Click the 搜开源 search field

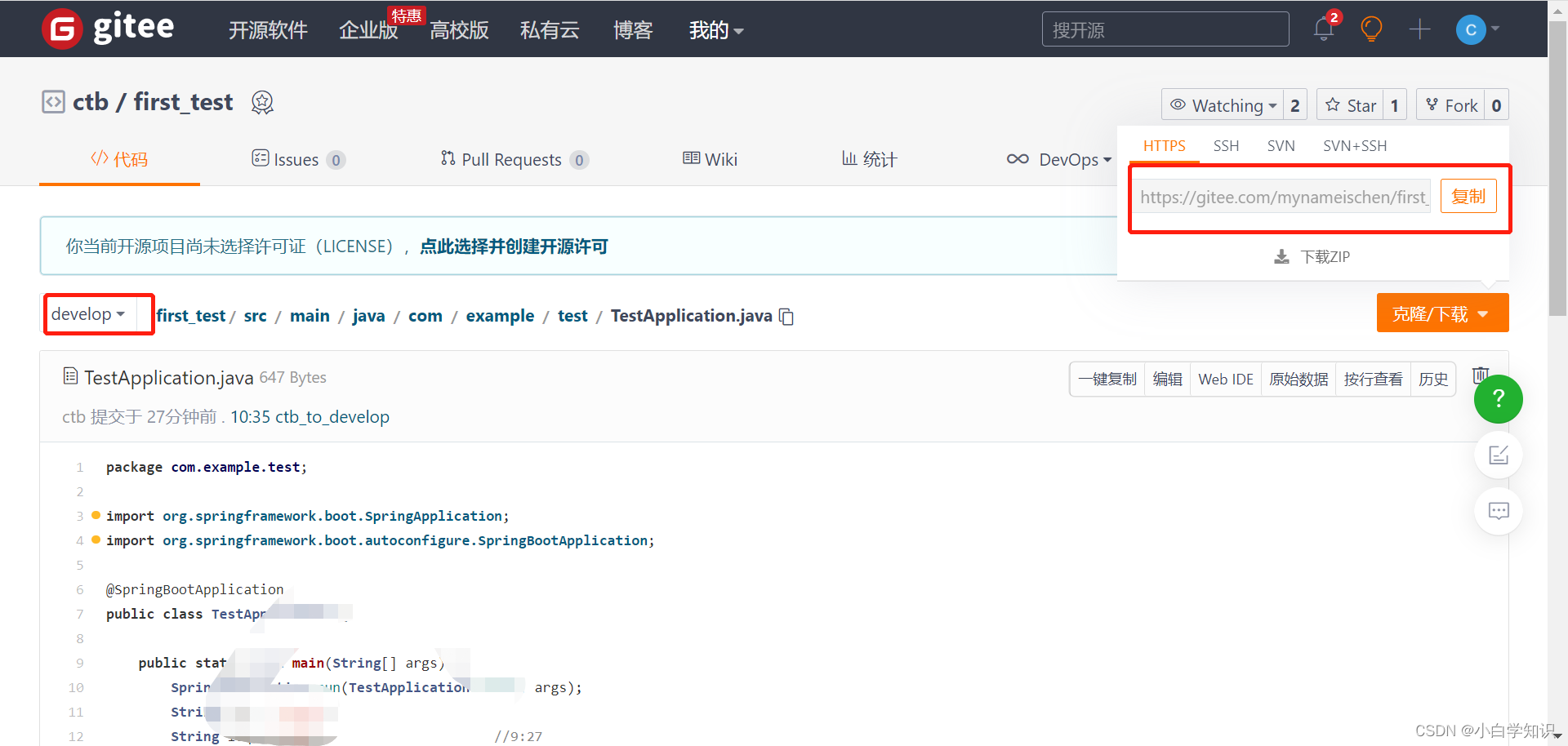pos(1165,29)
